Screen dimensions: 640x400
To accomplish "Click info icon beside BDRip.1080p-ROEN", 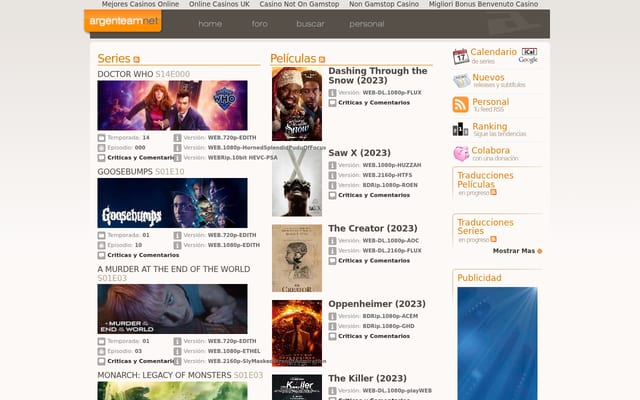I will [332, 185].
